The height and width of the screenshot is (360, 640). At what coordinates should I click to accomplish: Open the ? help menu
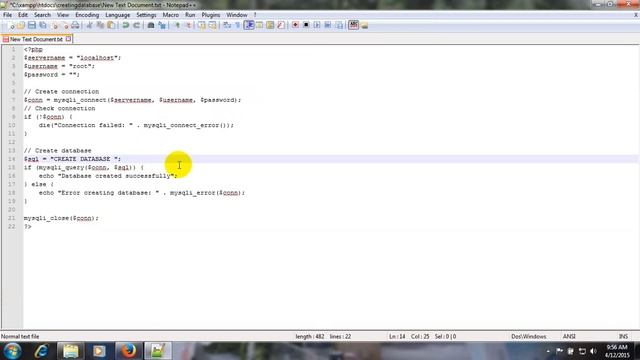click(x=255, y=15)
